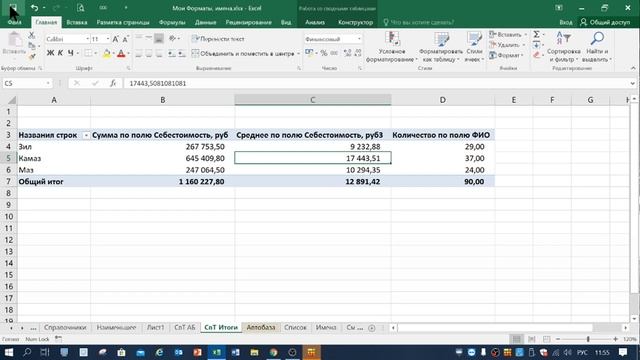Collapse the ribbon chevron

[633, 68]
